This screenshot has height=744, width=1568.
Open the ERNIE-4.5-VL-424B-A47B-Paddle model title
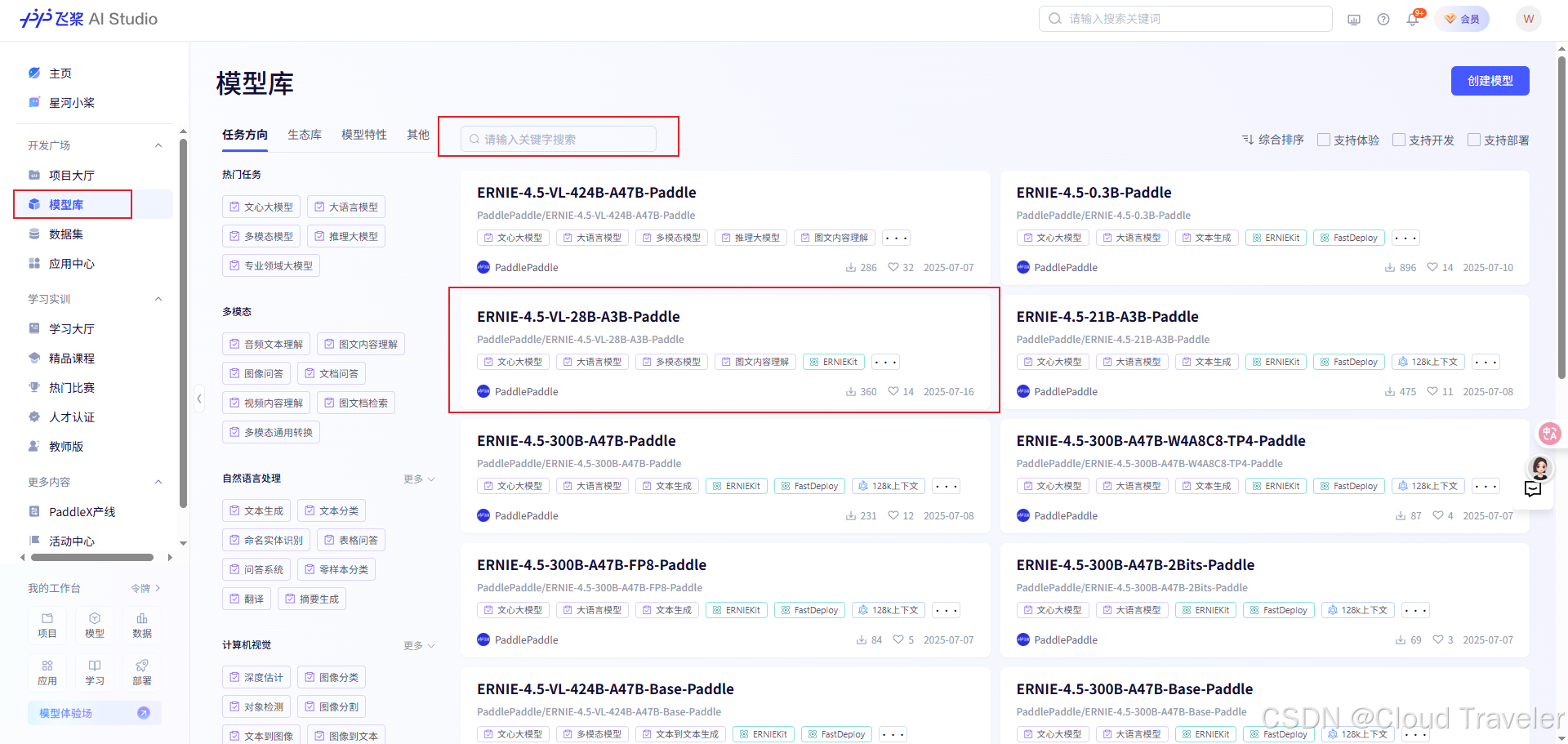point(586,193)
